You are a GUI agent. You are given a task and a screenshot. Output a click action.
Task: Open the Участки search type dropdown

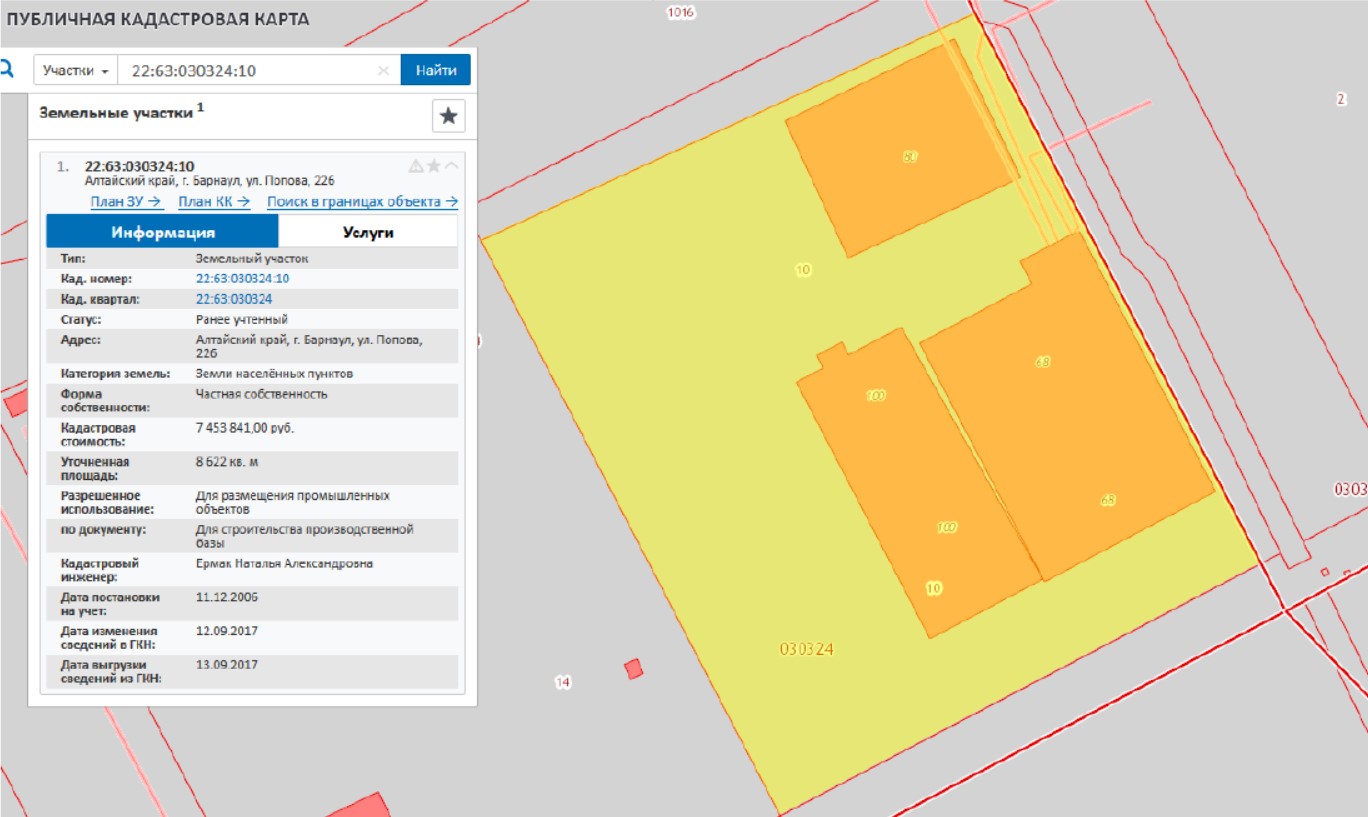click(76, 71)
